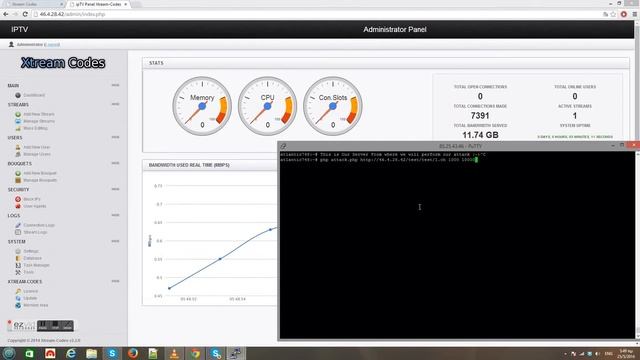Click the Update icon
640x360 pixels.
pos(18,298)
